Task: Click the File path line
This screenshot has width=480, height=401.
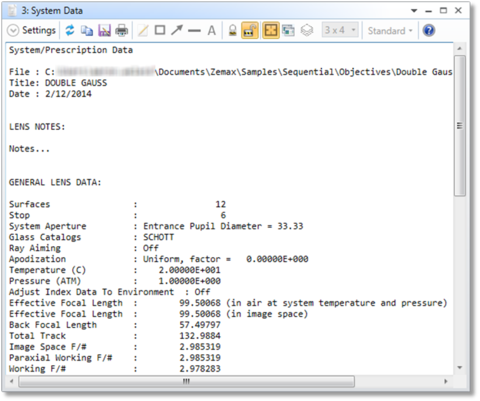Action: click(x=231, y=72)
